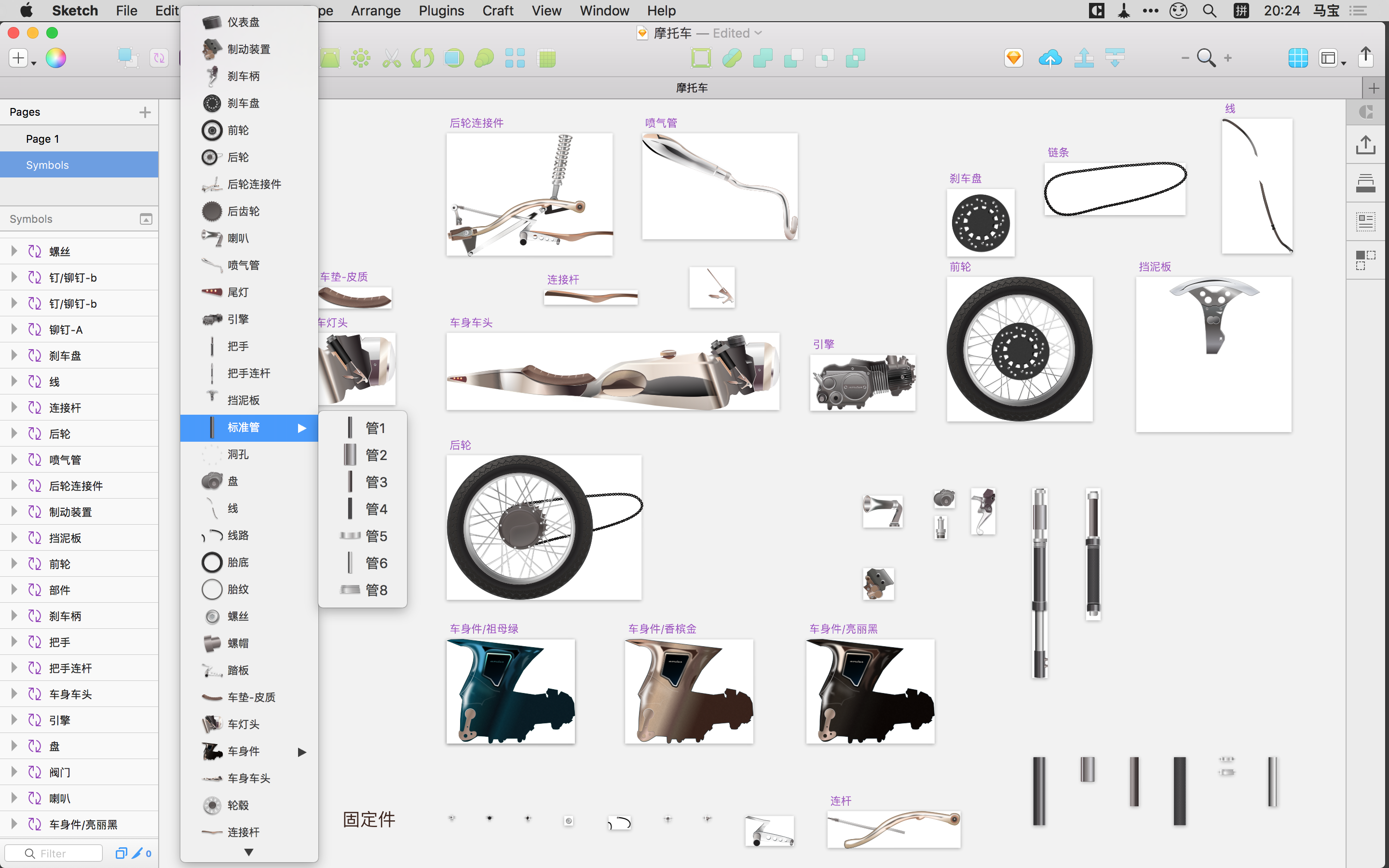Click the Send Backward arrange icon
Screen dimensions: 1389x868
pyautogui.click(x=1115, y=58)
